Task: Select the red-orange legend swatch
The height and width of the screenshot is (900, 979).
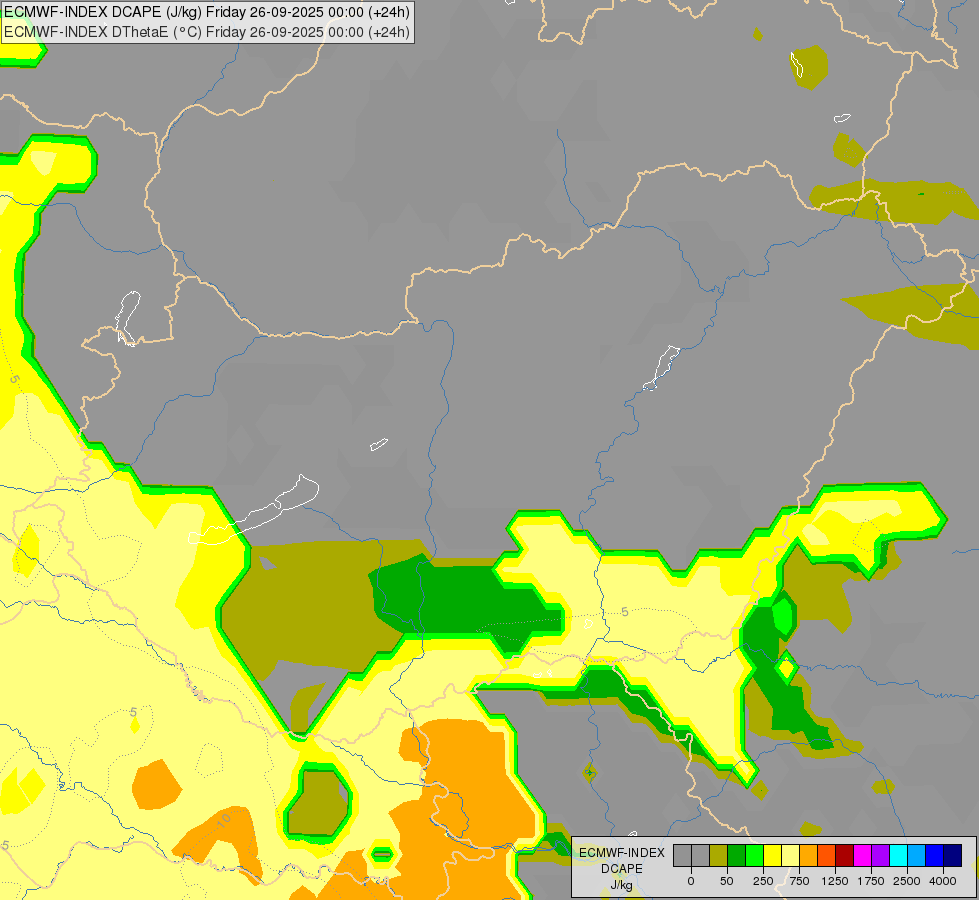Action: coord(827,855)
